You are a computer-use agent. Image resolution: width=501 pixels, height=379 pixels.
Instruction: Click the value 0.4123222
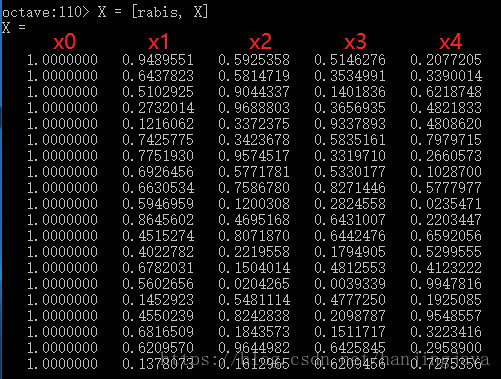446,268
